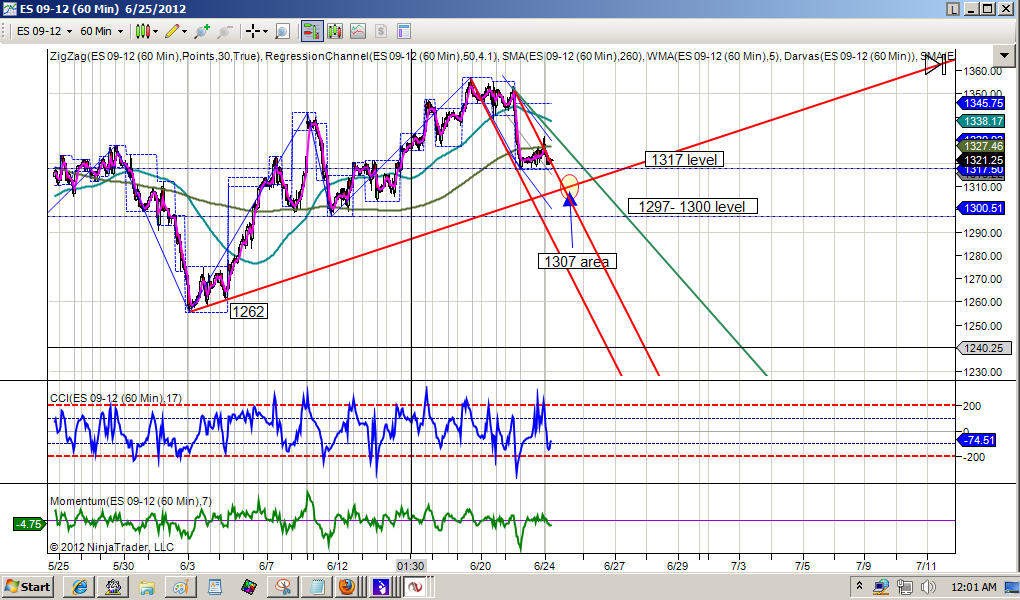Select the '1317 level' text label
1020x600 pixels.
[x=684, y=159]
